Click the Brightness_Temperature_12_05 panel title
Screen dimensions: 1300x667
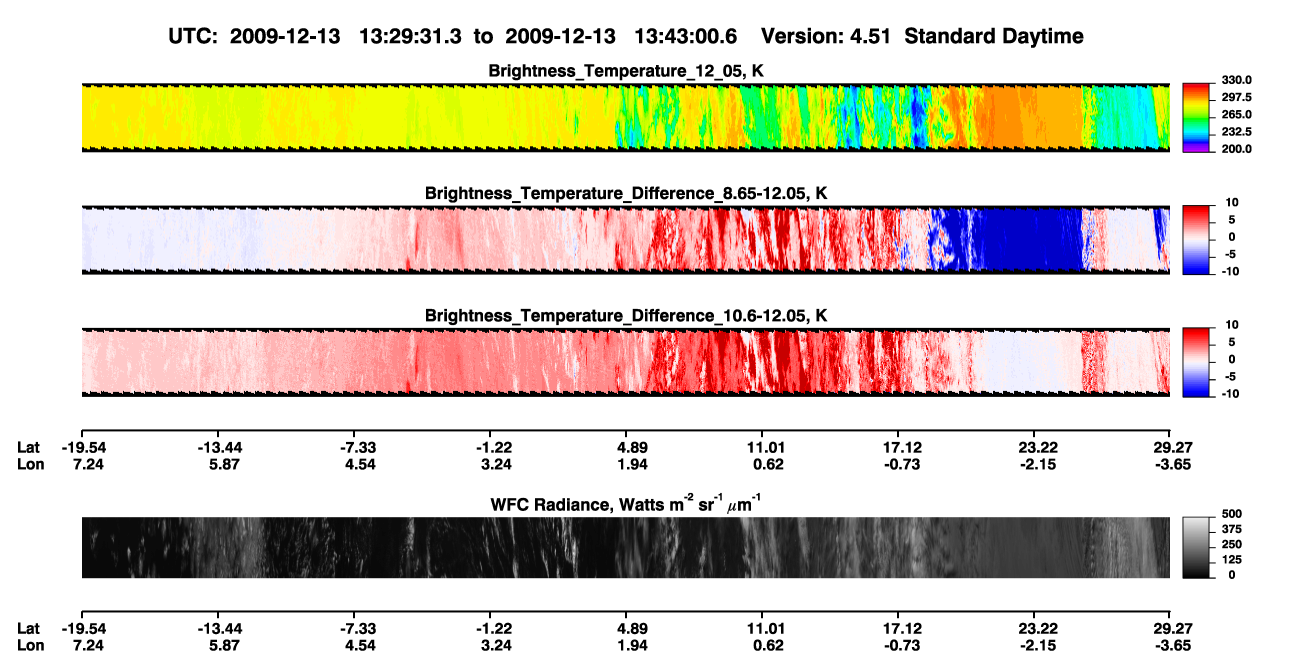(625, 71)
